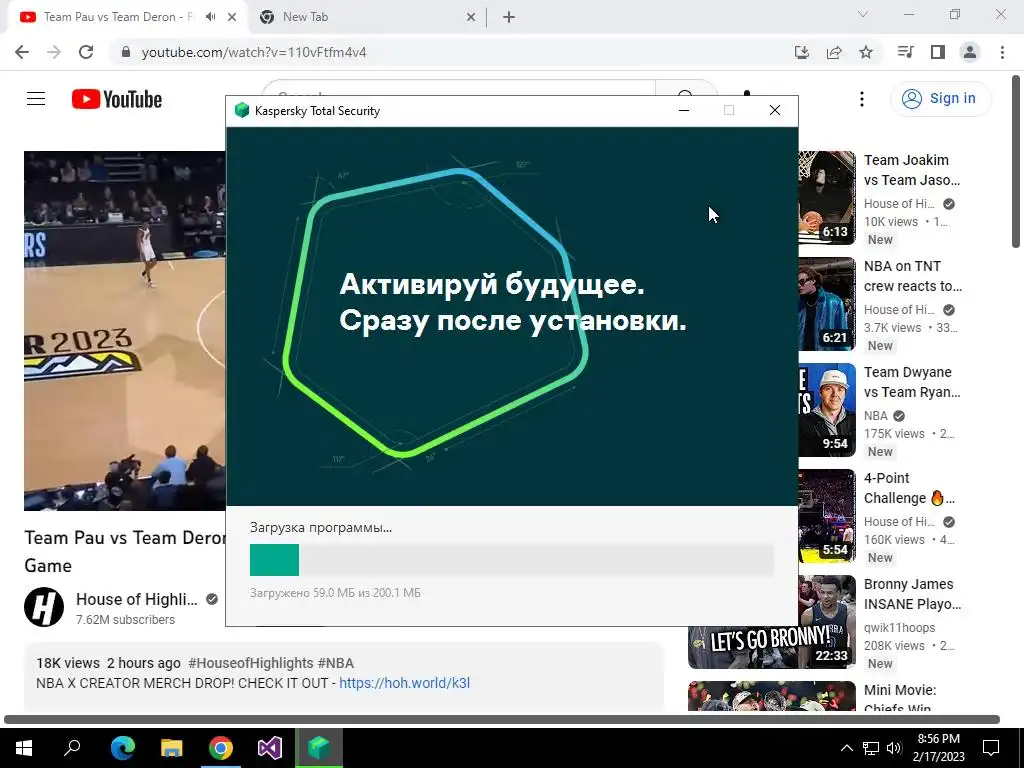The image size is (1024, 768).
Task: Open the Team Dwyane vs Team Ryan... title
Action: pyautogui.click(x=912, y=382)
